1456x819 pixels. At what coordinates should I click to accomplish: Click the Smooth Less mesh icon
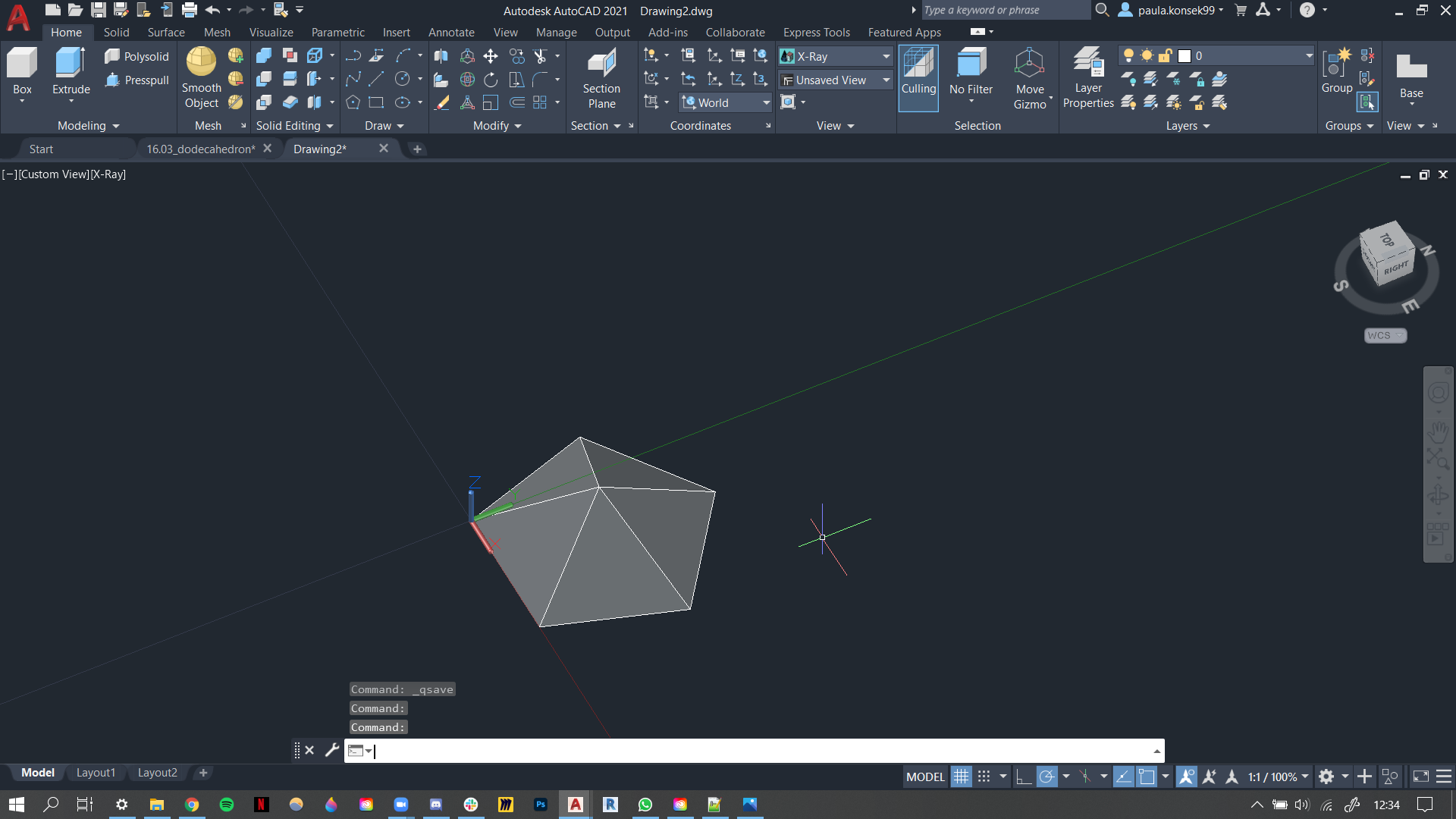[x=236, y=79]
